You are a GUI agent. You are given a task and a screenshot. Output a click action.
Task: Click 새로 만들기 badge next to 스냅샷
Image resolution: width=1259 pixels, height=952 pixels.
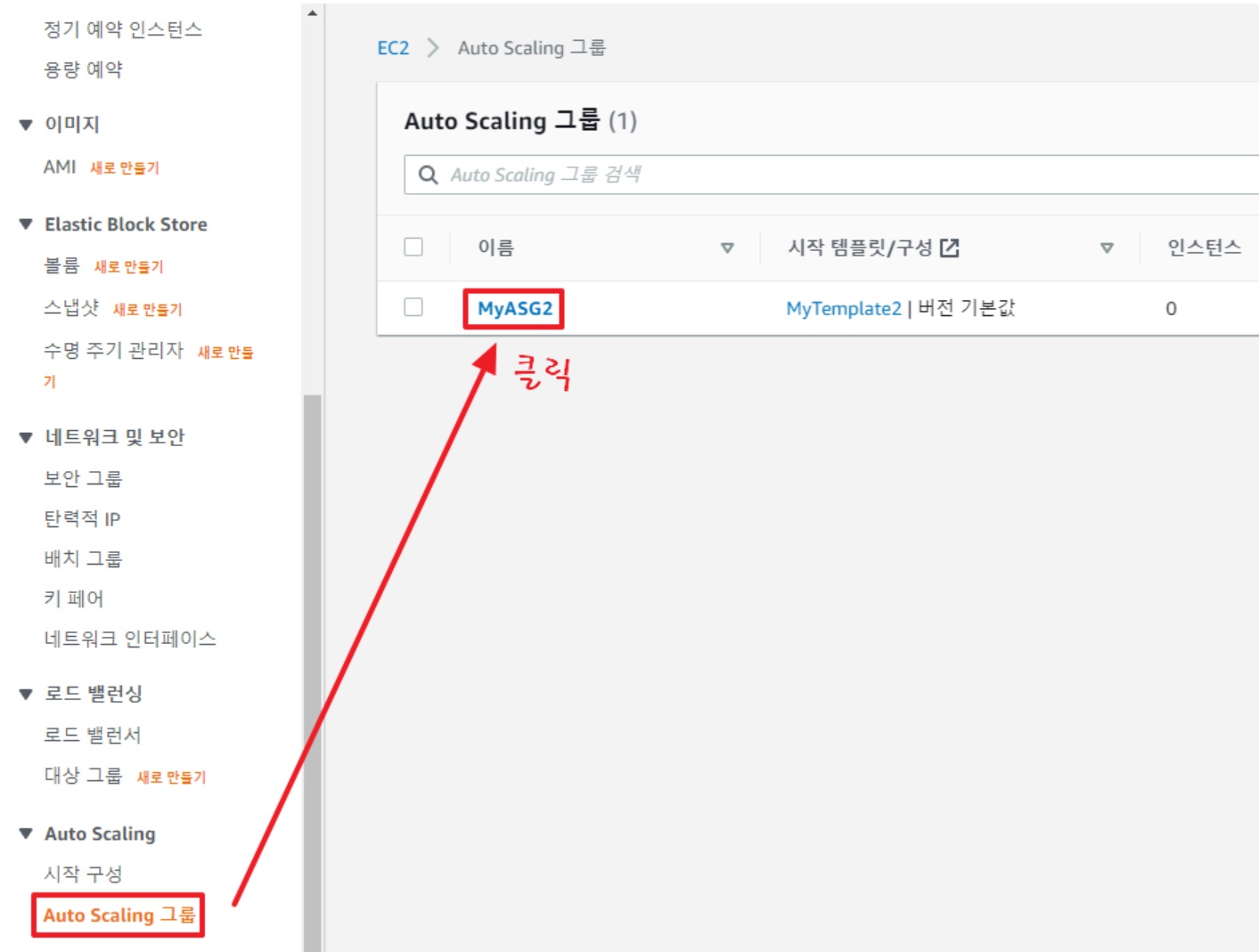coord(147,309)
